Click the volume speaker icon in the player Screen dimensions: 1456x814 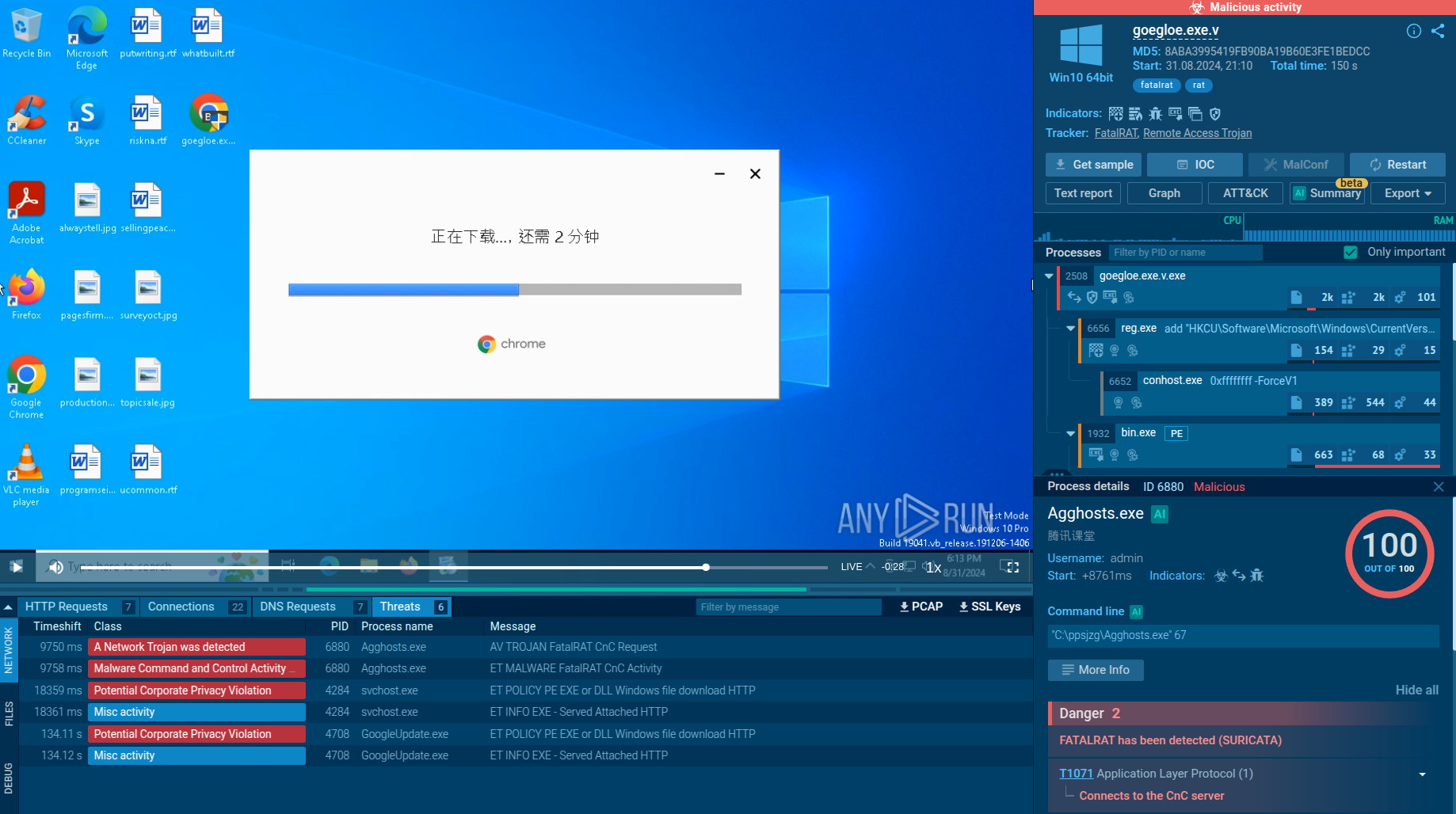55,567
